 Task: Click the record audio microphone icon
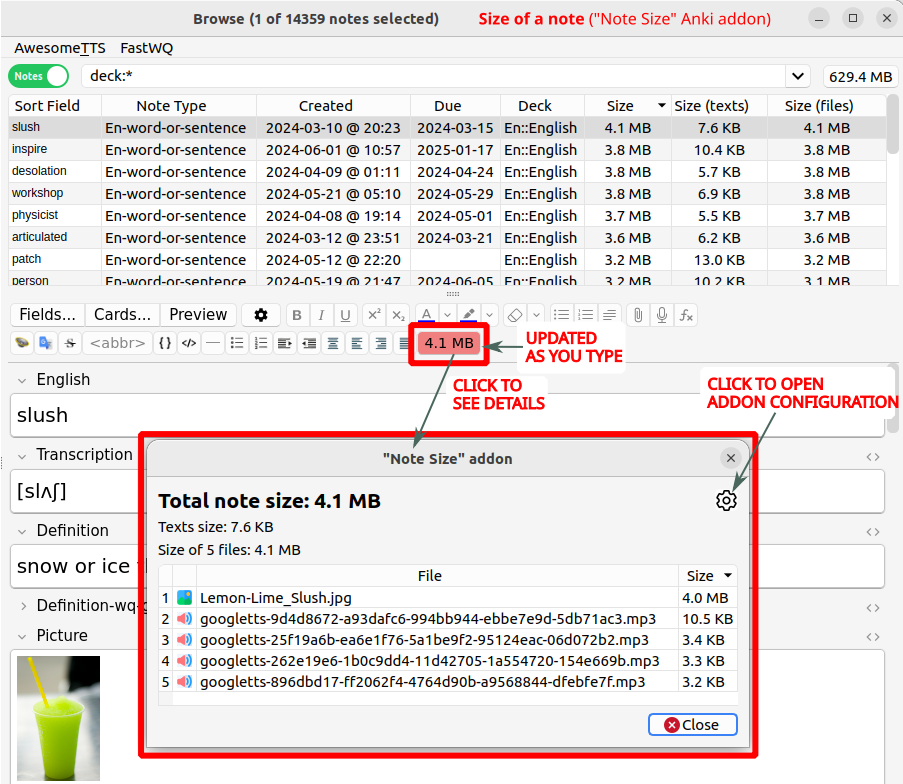661,315
